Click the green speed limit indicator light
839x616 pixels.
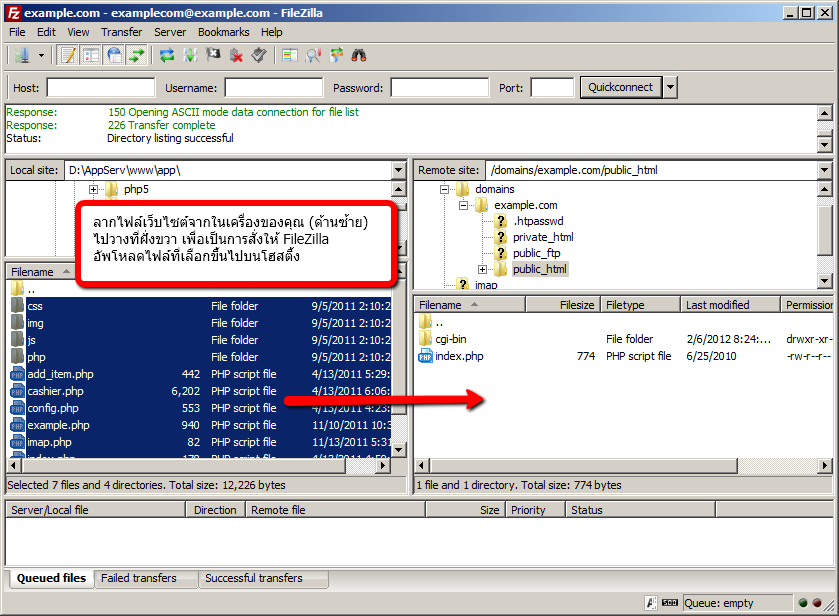click(x=803, y=603)
